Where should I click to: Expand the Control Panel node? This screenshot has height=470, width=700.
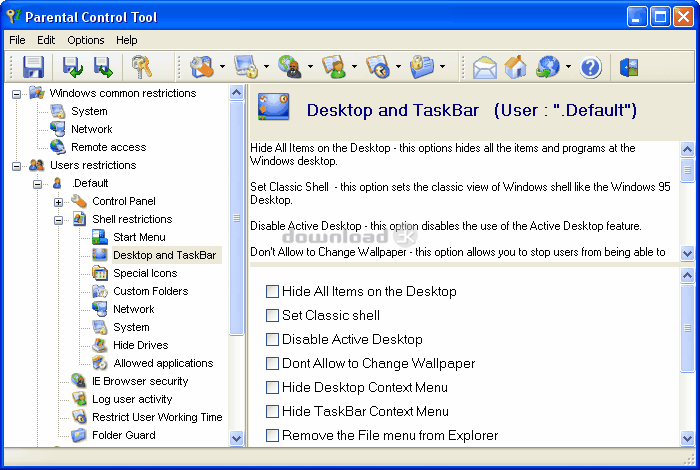click(x=58, y=202)
